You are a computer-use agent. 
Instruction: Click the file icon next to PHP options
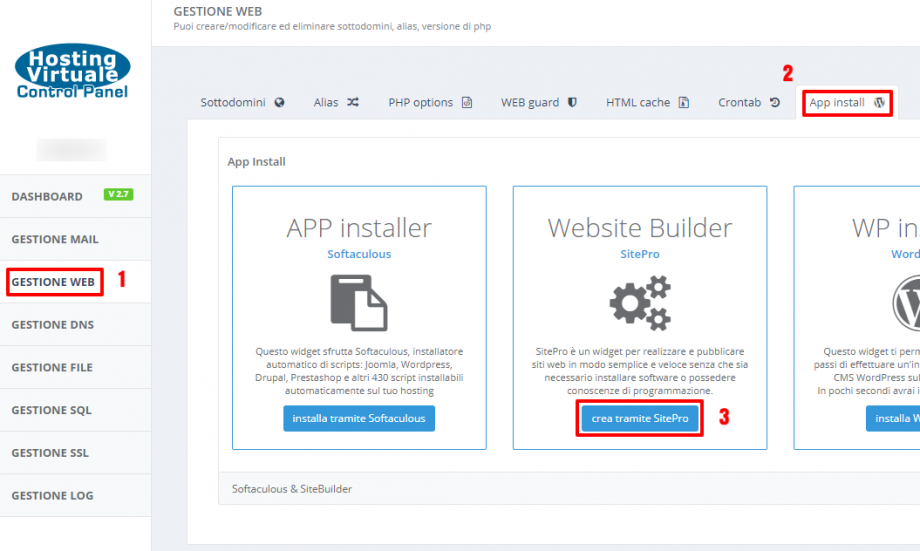[x=467, y=102]
